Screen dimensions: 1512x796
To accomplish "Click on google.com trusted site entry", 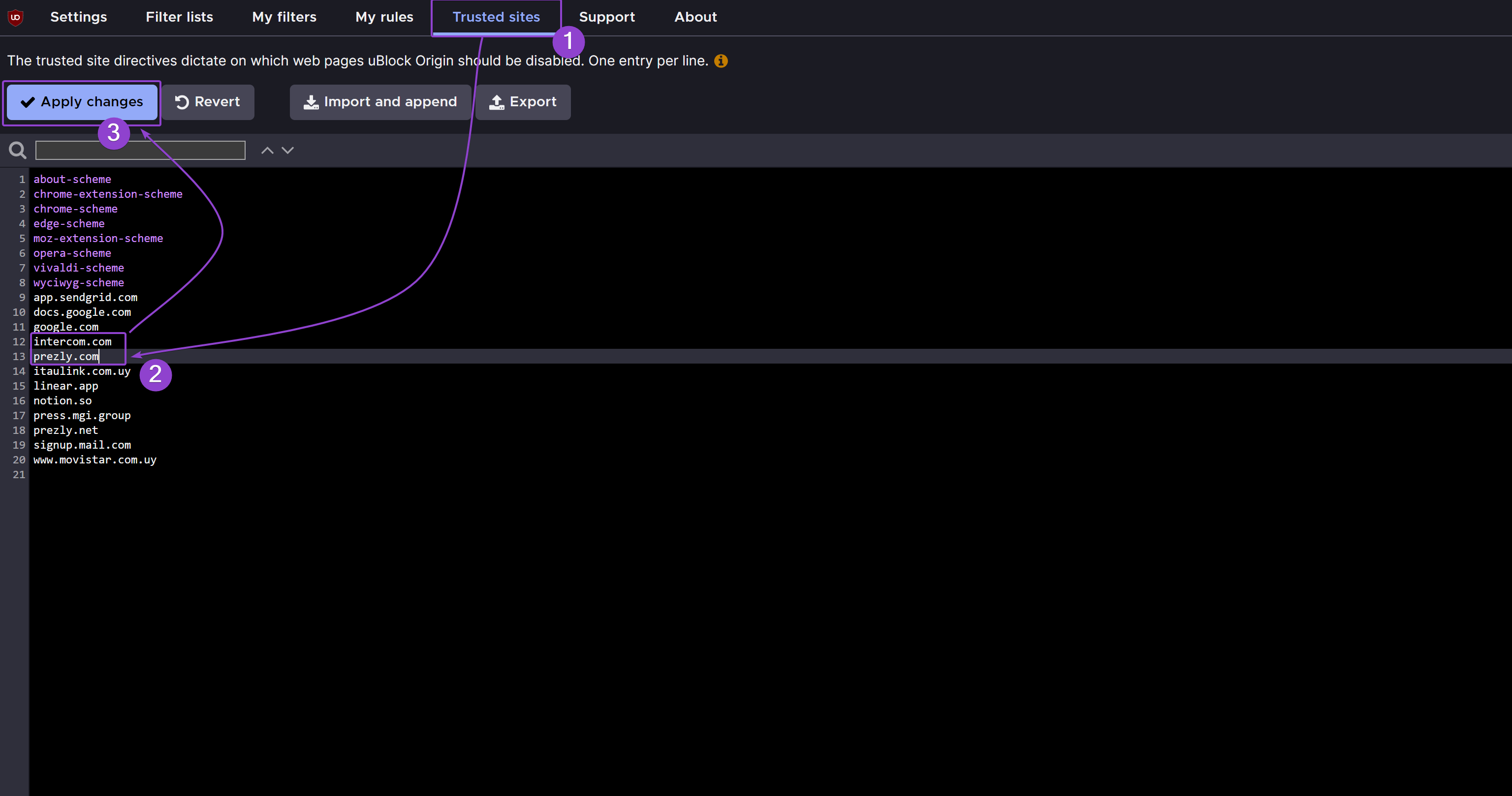I will 66,327.
